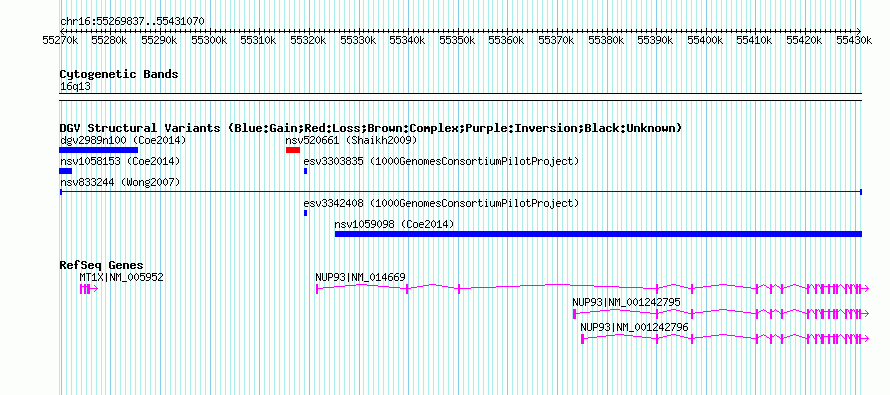Click the chr16:55269837..55431070 coordinates text
The image size is (890, 395).
coord(132,21)
